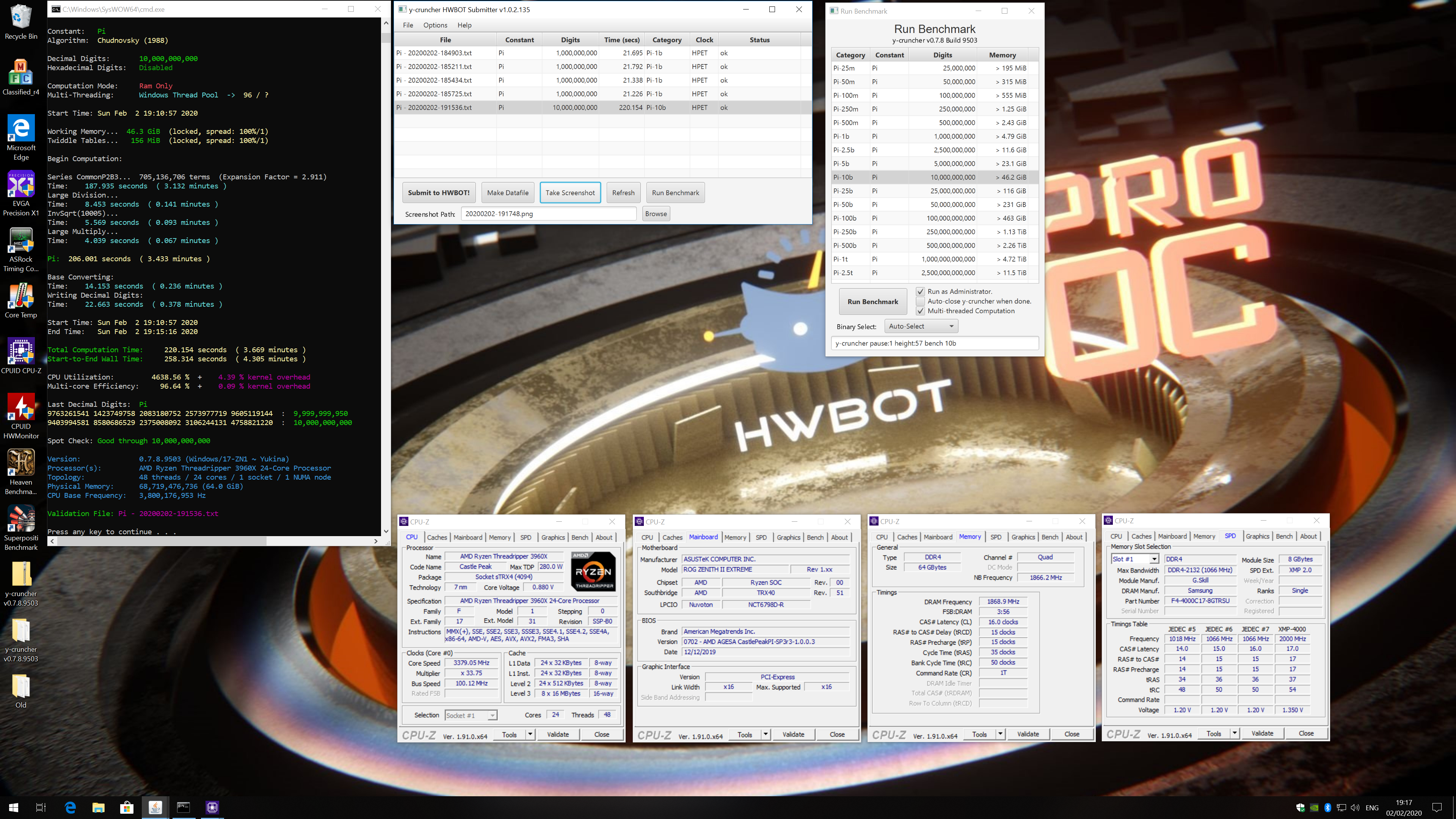This screenshot has width=1456, height=819.
Task: Click the Memory column header in Run Benchmark
Action: point(1002,55)
